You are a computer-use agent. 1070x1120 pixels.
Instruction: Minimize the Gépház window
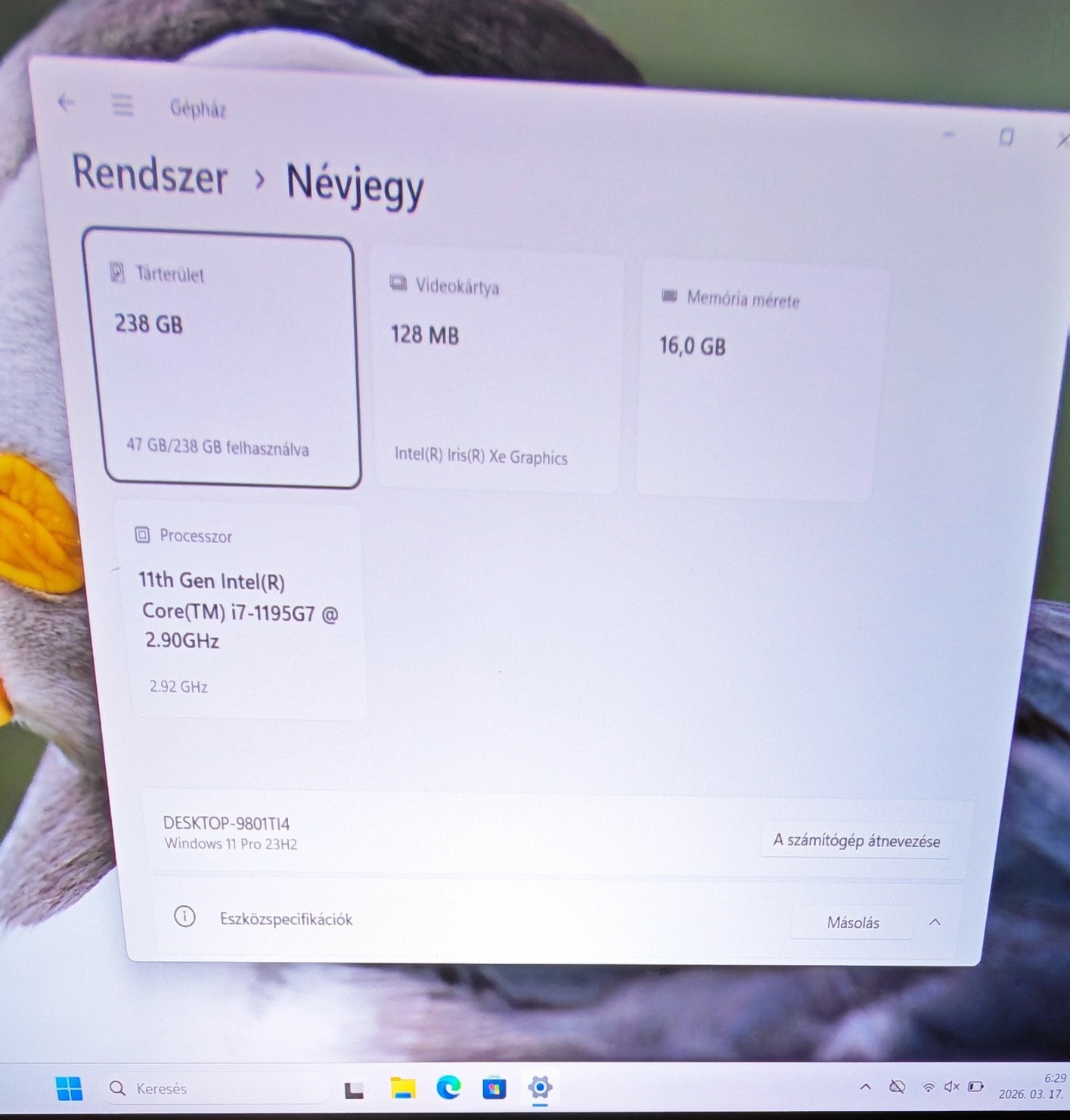pyautogui.click(x=950, y=134)
